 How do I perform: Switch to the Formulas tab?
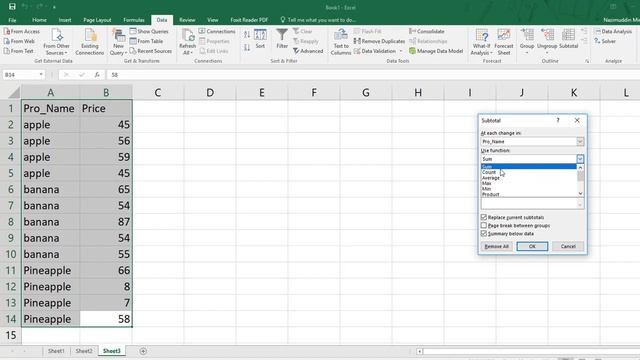click(134, 20)
